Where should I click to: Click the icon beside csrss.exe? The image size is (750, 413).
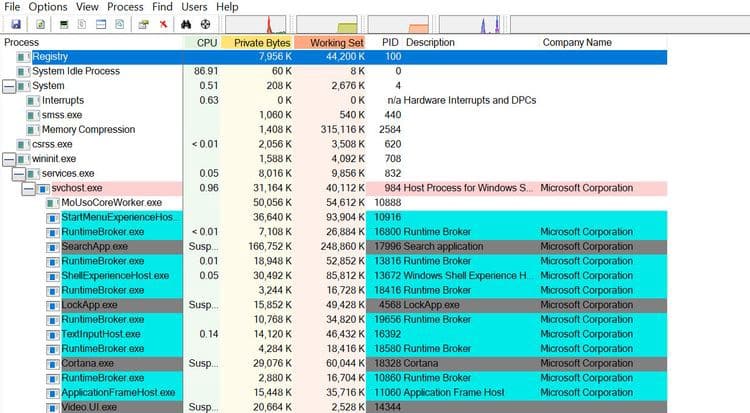point(22,145)
